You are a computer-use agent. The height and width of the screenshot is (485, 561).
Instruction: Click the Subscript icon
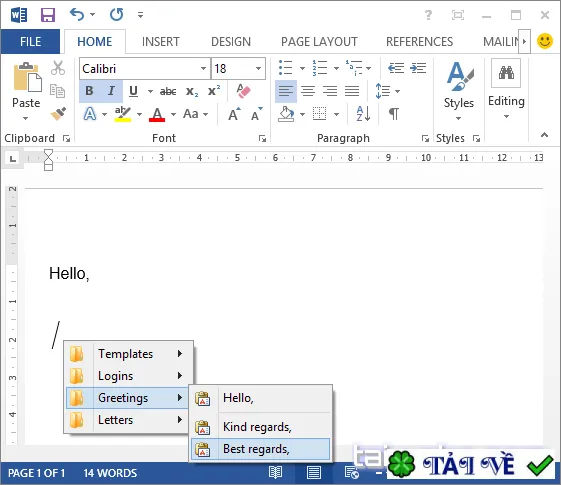pyautogui.click(x=192, y=92)
